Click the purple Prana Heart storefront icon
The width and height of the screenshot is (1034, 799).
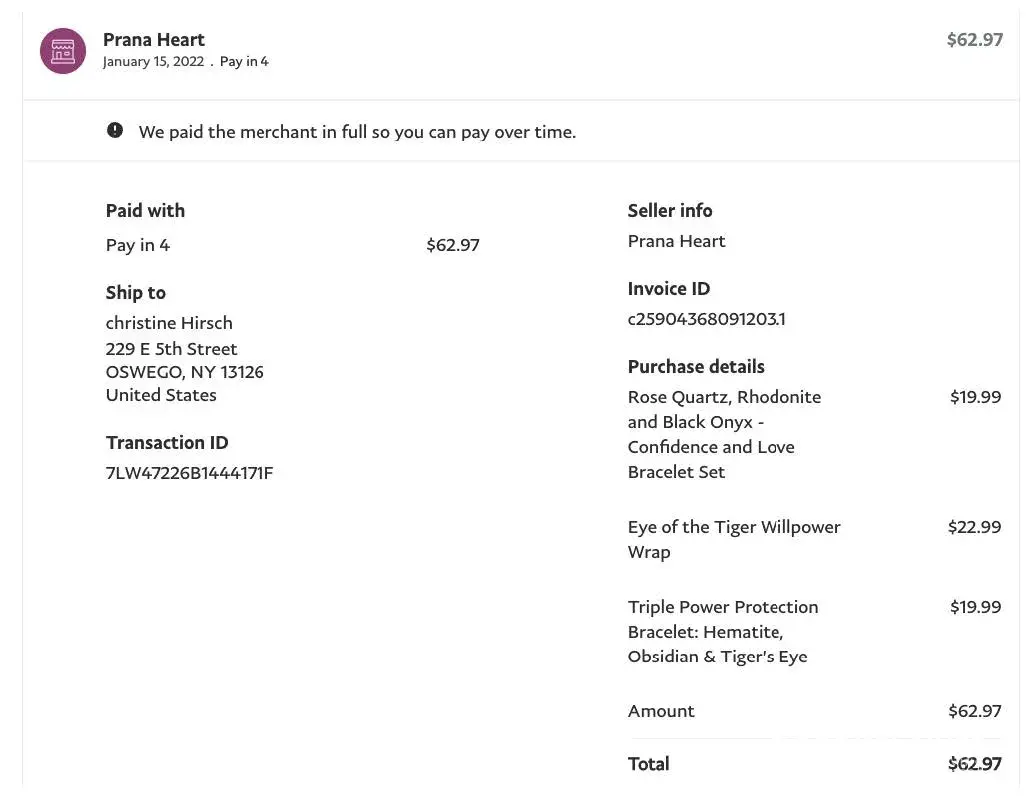tap(63, 50)
